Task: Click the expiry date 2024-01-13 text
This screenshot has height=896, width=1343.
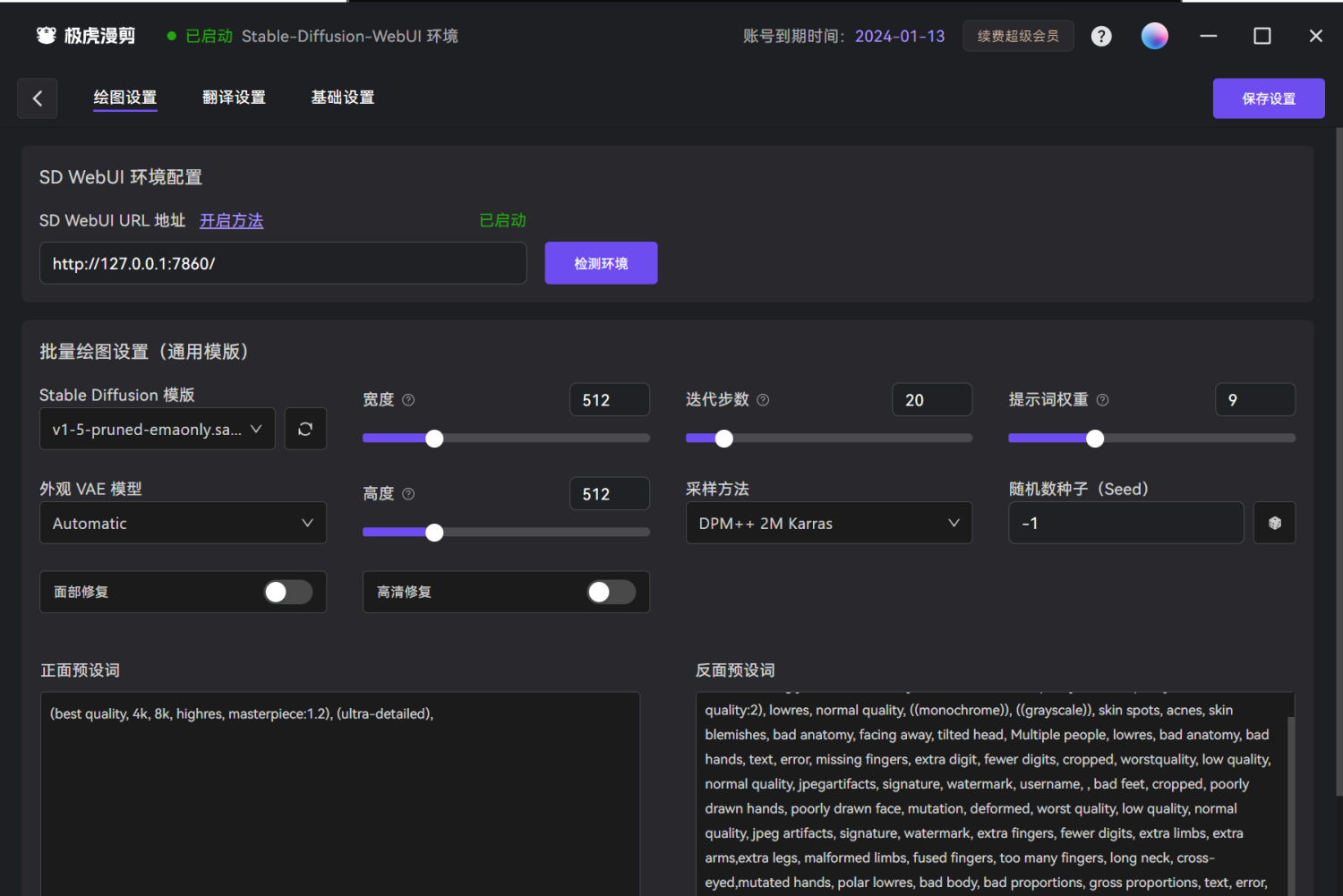Action: (x=900, y=36)
